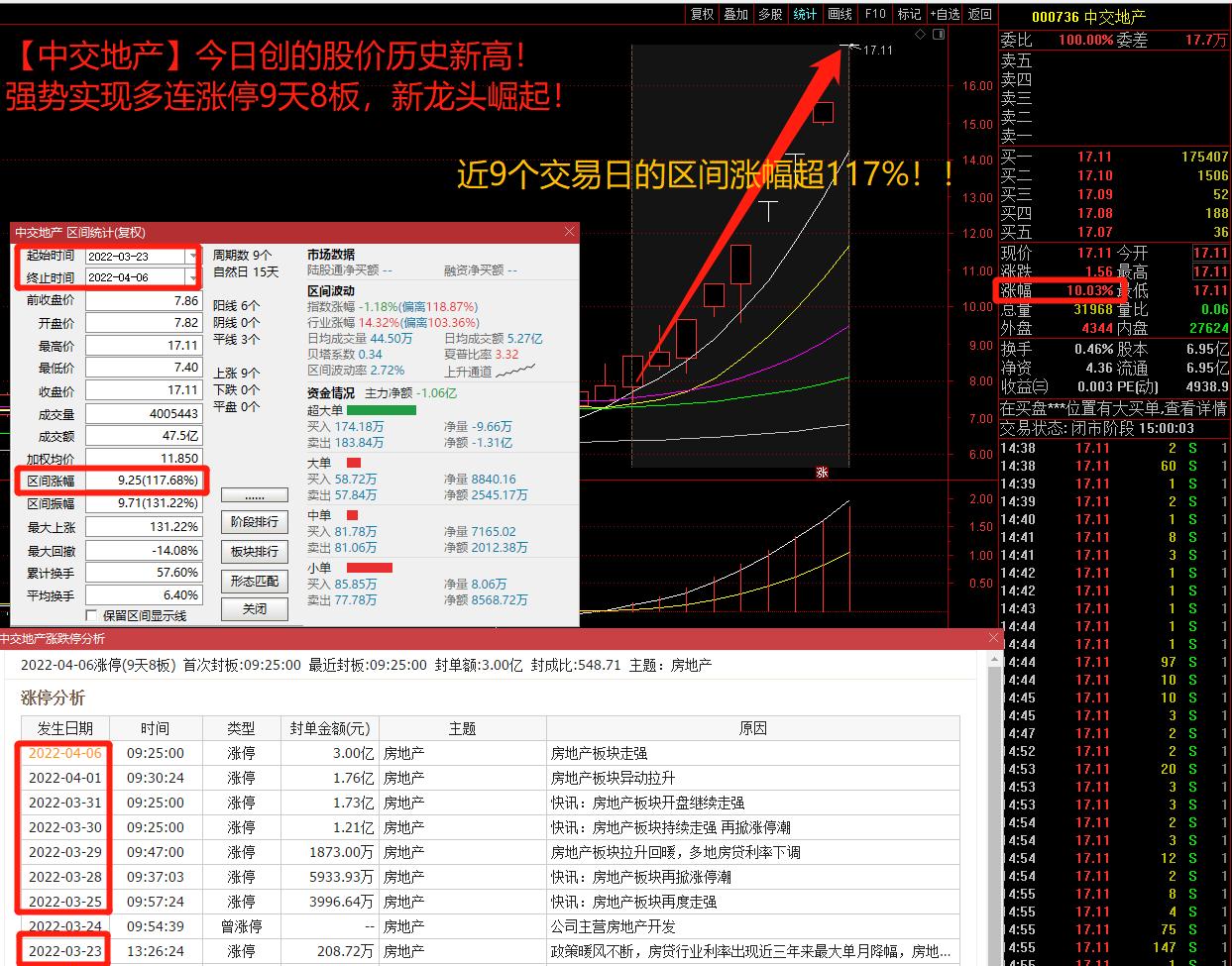
Task: Click the 形态匹配 button
Action: point(255,581)
